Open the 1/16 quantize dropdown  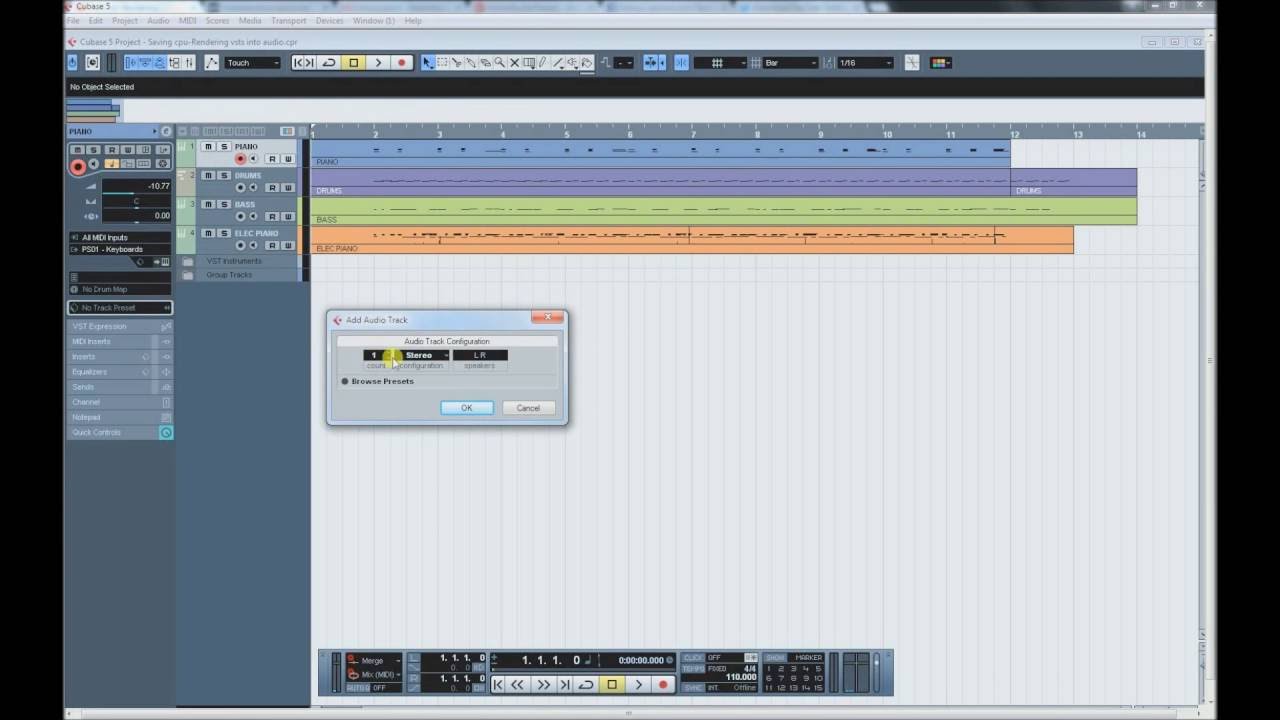click(x=865, y=62)
